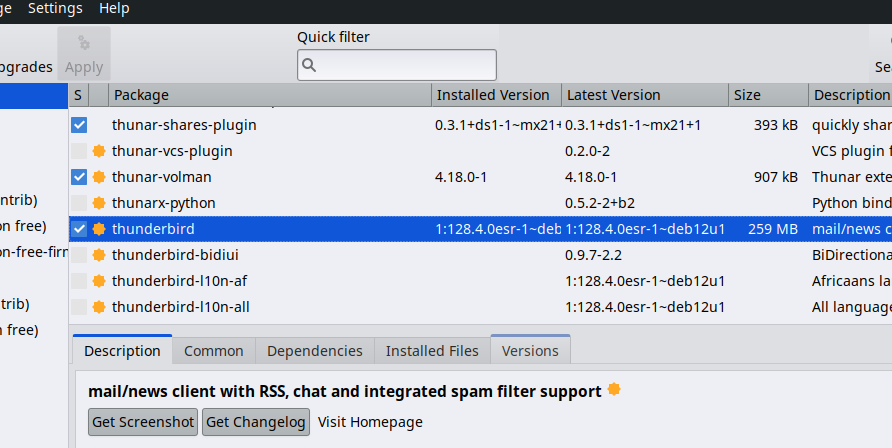Click the 907 kB size cell

[x=776, y=177]
